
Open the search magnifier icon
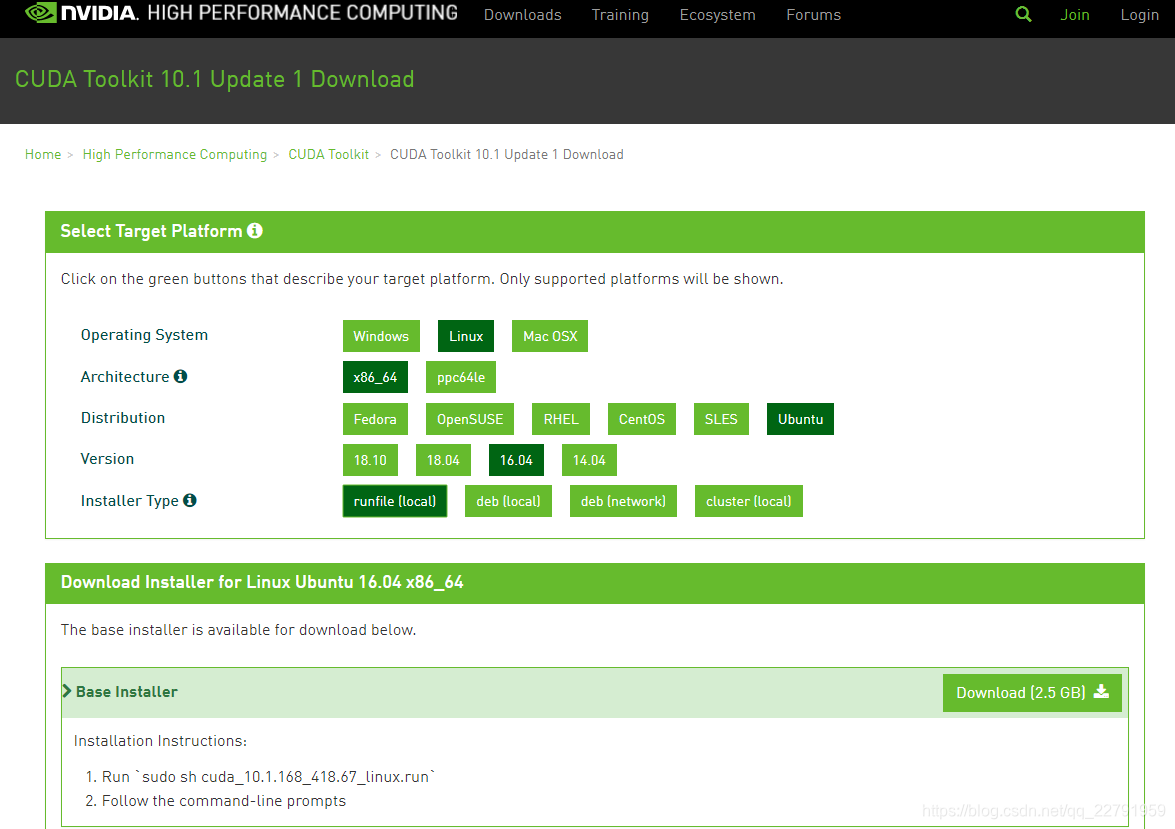(x=1023, y=14)
